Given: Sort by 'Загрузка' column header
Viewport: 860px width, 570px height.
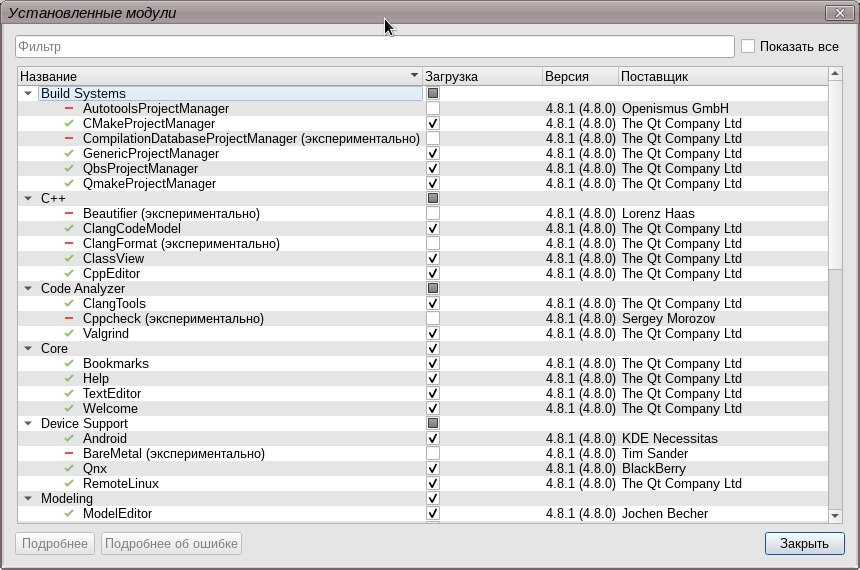Looking at the screenshot, I should 482,76.
